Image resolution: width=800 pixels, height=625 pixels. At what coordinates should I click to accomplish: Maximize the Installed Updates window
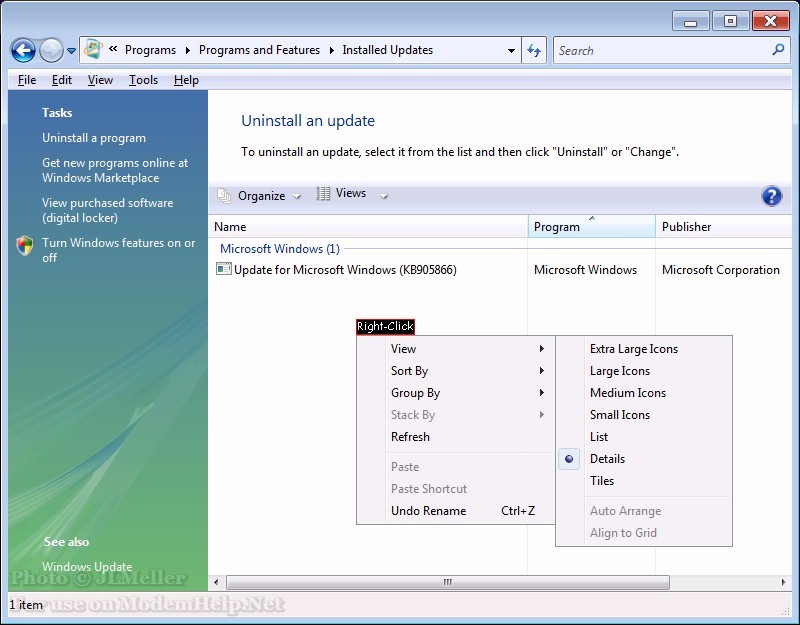730,21
